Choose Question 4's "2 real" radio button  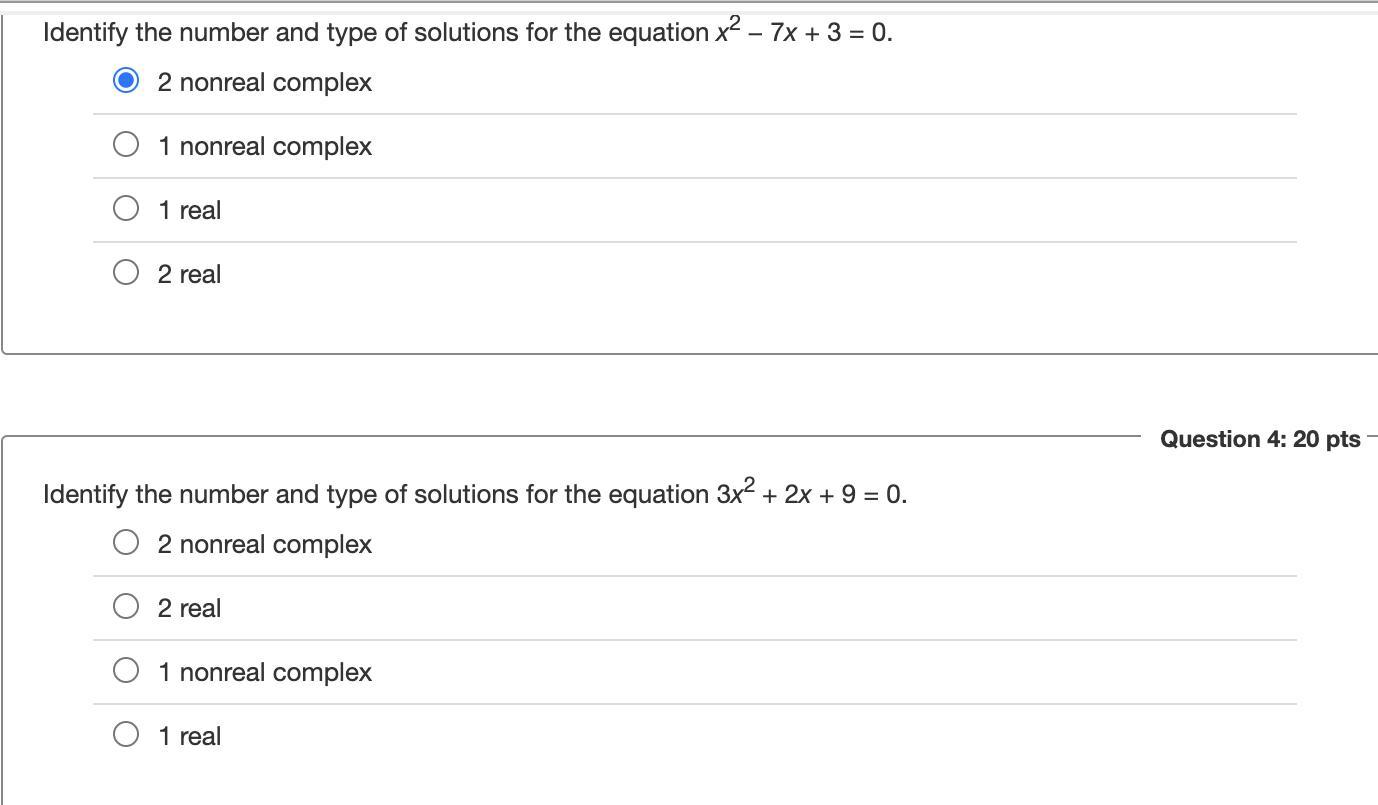(x=126, y=607)
